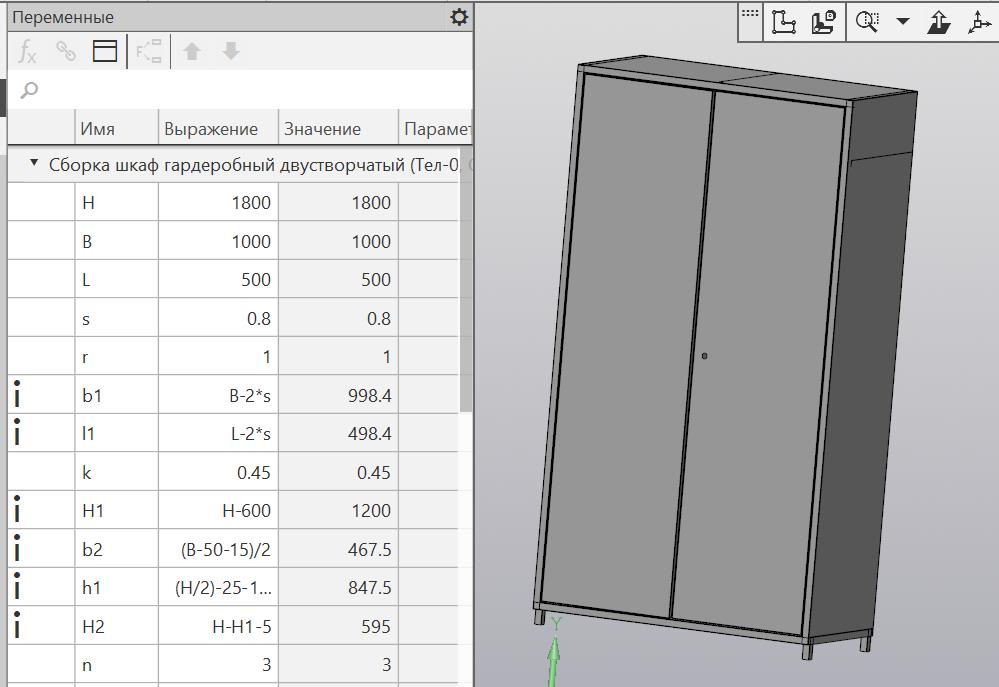The image size is (999, 687).
Task: Click the expression cell 0.45 for k
Action: point(218,472)
